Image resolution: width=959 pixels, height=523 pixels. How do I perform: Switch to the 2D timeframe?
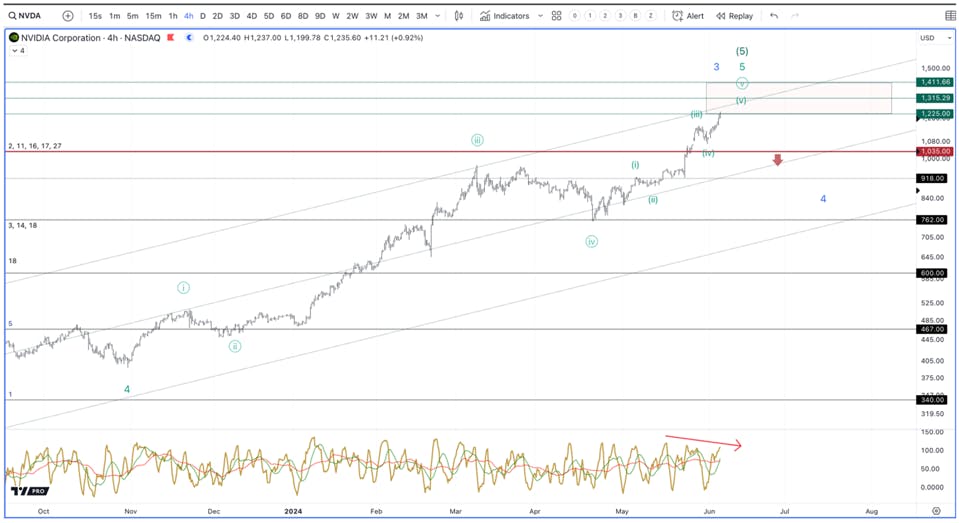tap(218, 16)
